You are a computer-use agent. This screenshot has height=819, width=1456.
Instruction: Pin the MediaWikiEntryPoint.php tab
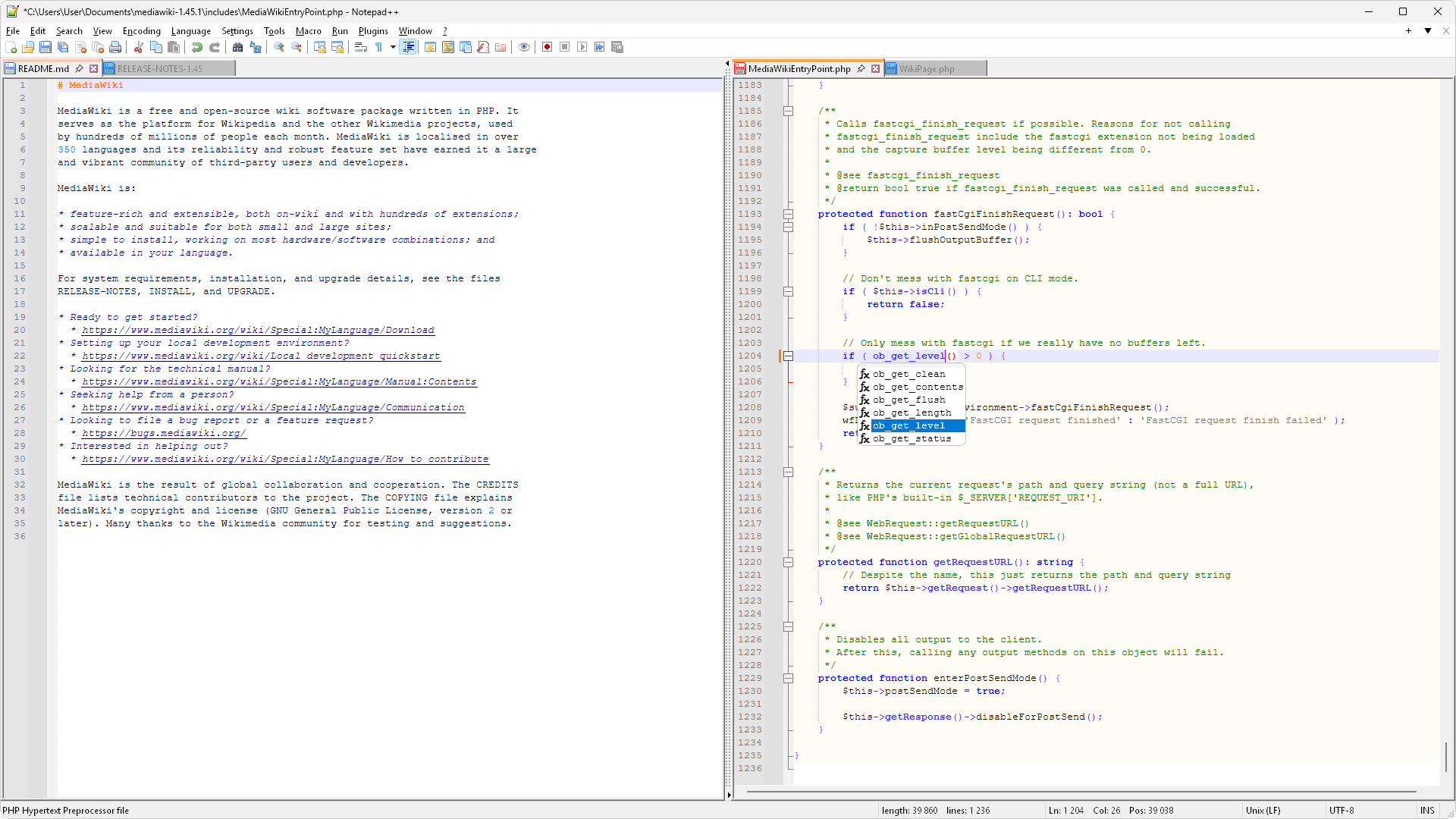click(x=862, y=68)
